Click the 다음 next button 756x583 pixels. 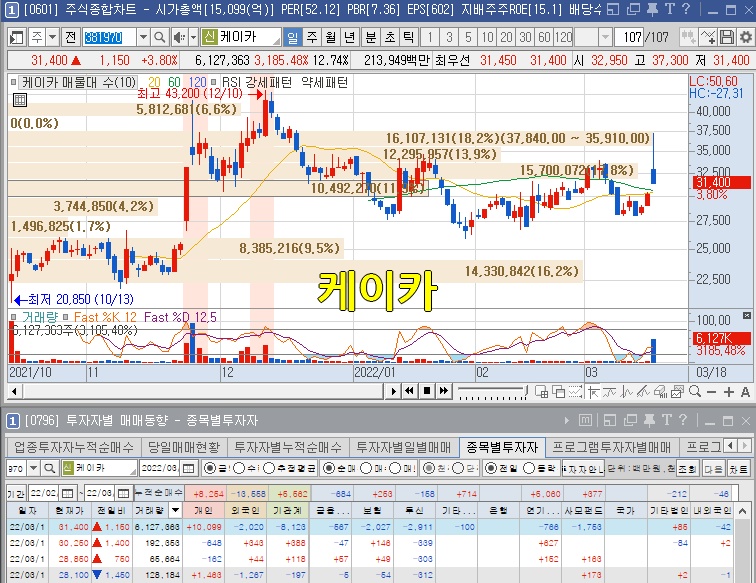tap(713, 468)
